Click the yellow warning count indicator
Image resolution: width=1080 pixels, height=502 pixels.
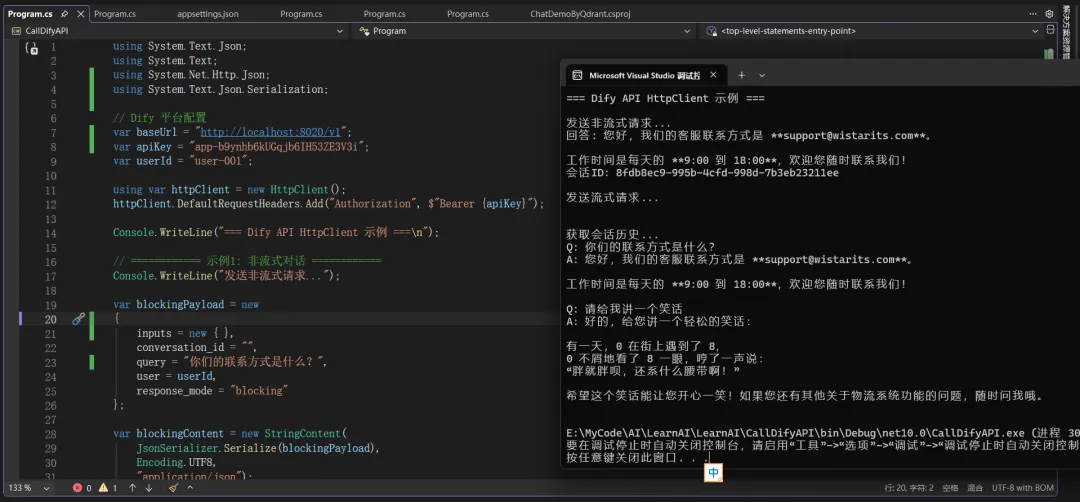pos(107,488)
